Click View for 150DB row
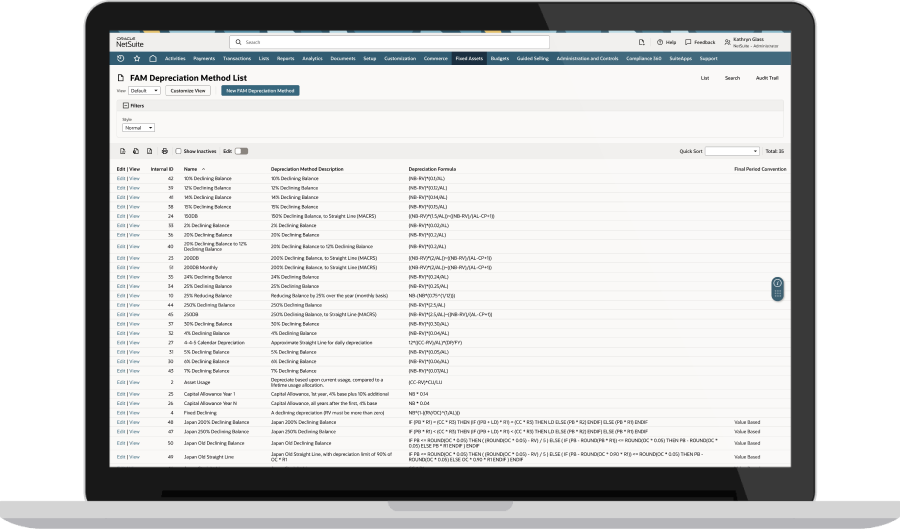 (134, 216)
